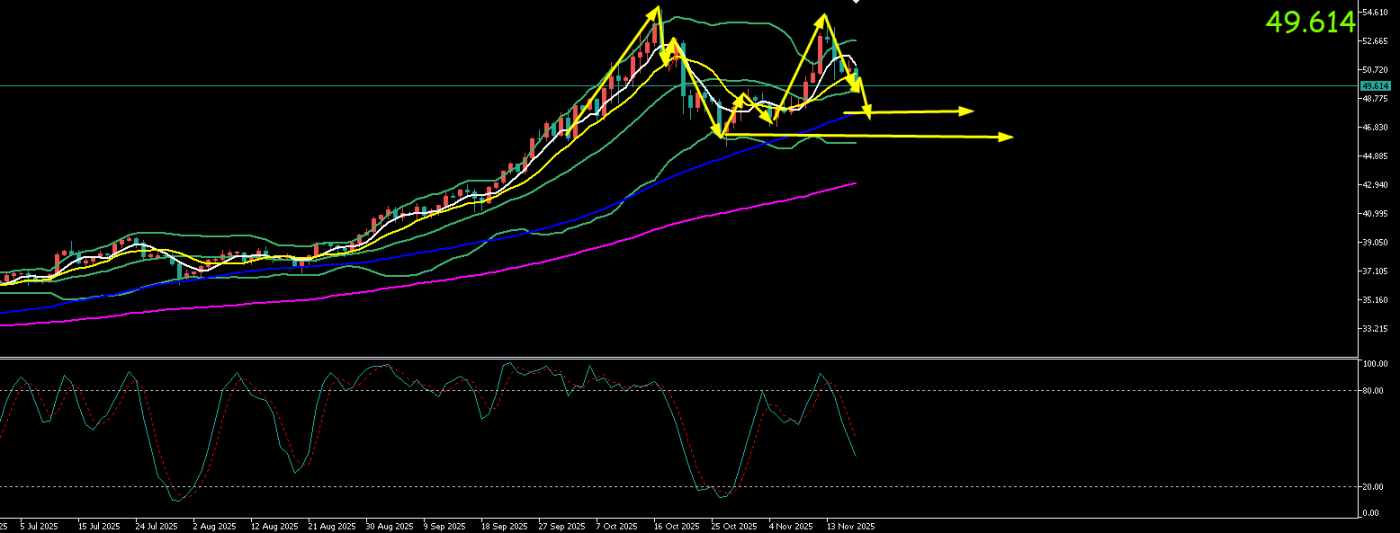Click the shorter horizontal yellow arrow's arrowhead
The image size is (1400, 533).
tap(966, 111)
